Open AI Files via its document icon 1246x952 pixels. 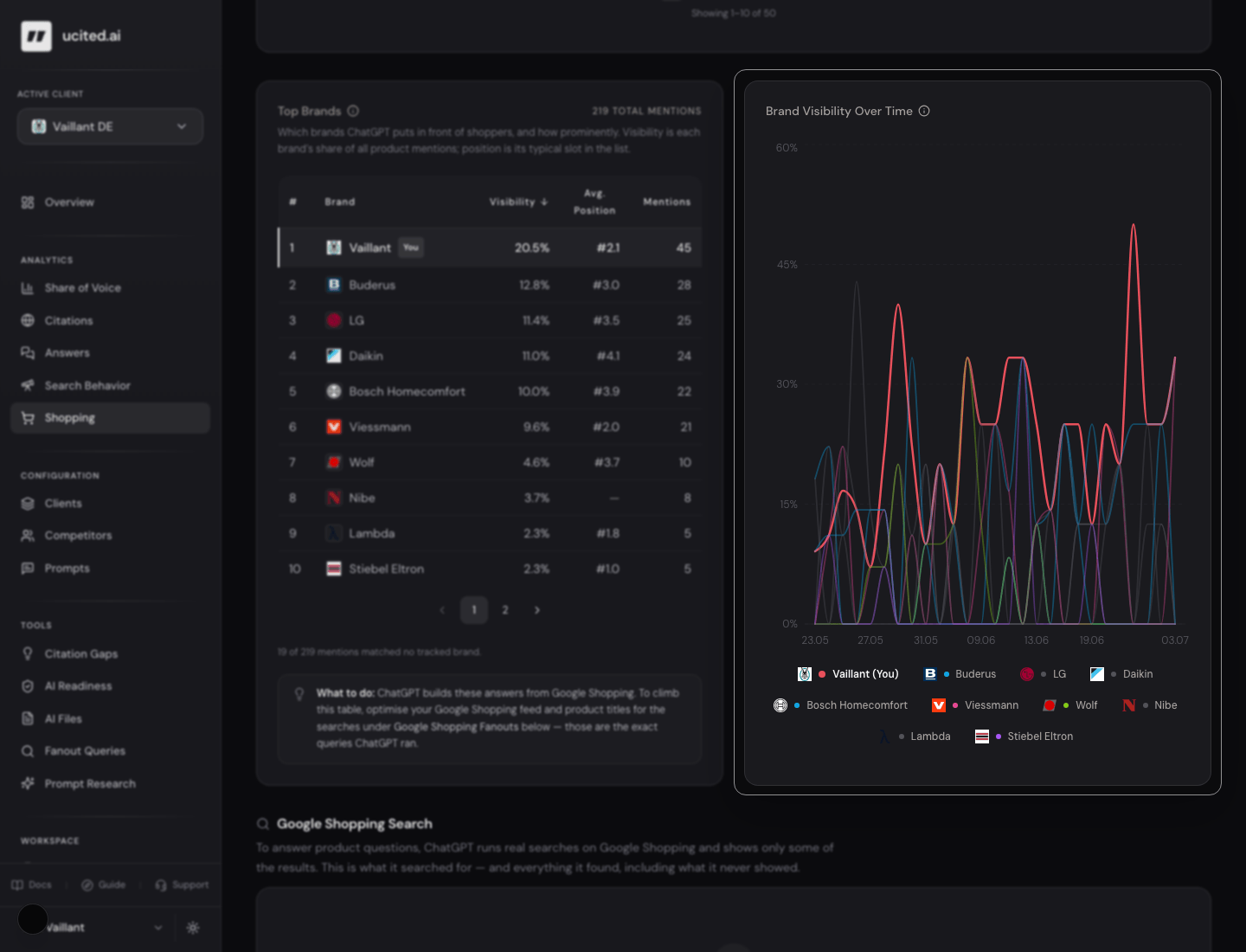pyautogui.click(x=28, y=719)
